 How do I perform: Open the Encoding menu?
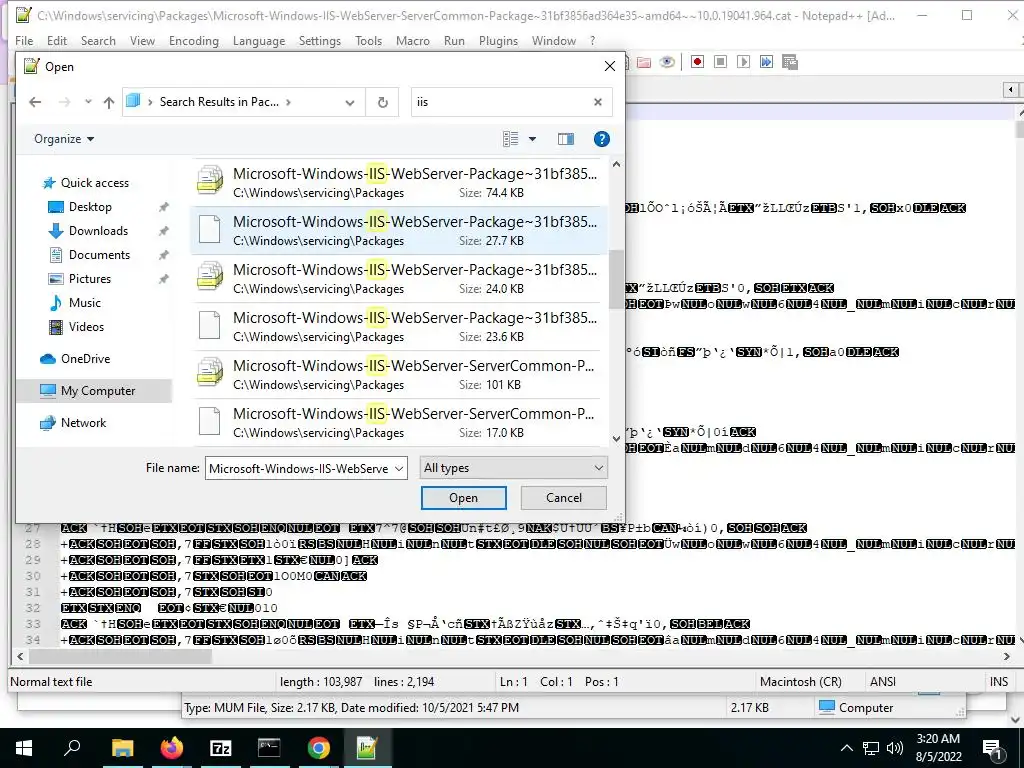(x=194, y=40)
